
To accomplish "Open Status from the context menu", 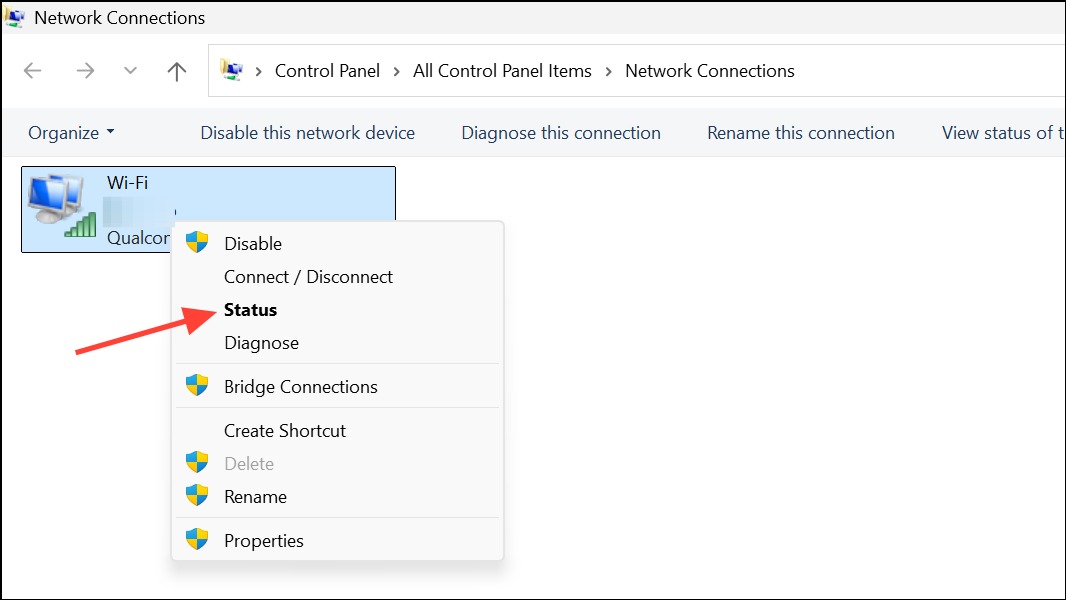I will [x=250, y=310].
